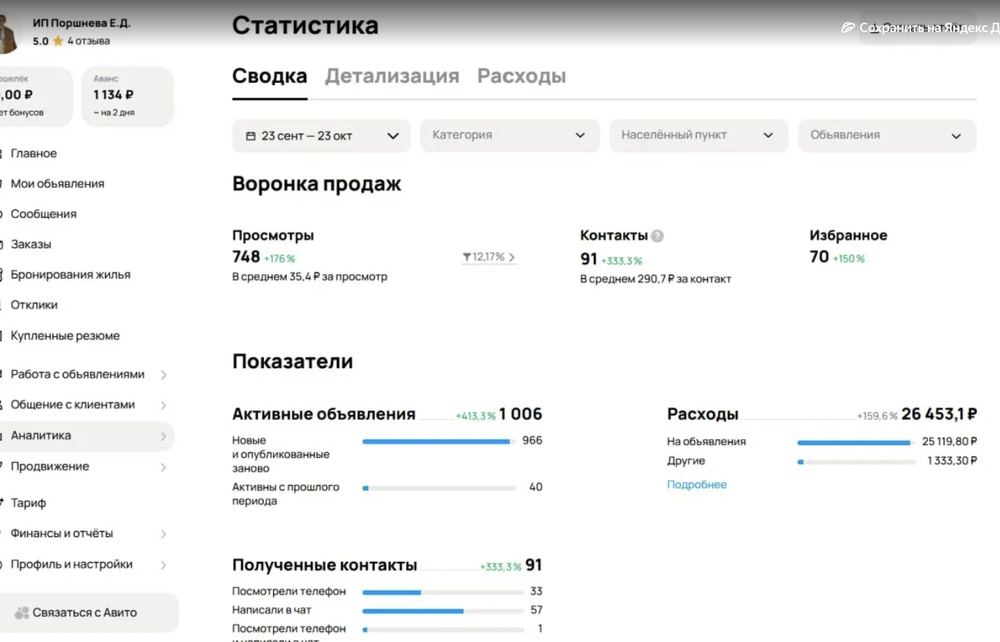1000x642 pixels.
Task: Click the Контакты value 91 in funnel
Action: (x=589, y=259)
